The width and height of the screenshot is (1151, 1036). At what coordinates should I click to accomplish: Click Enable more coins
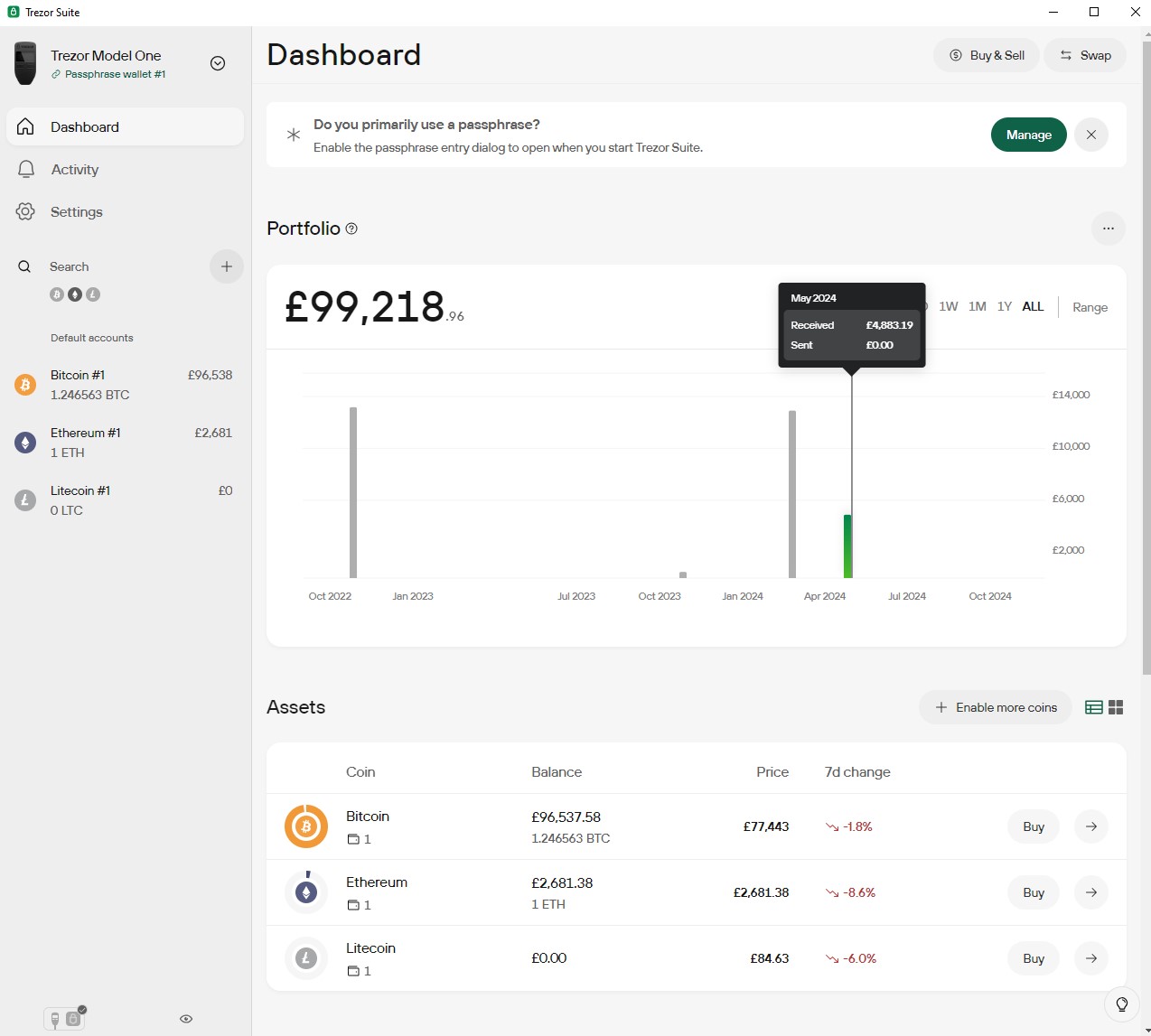(x=996, y=707)
